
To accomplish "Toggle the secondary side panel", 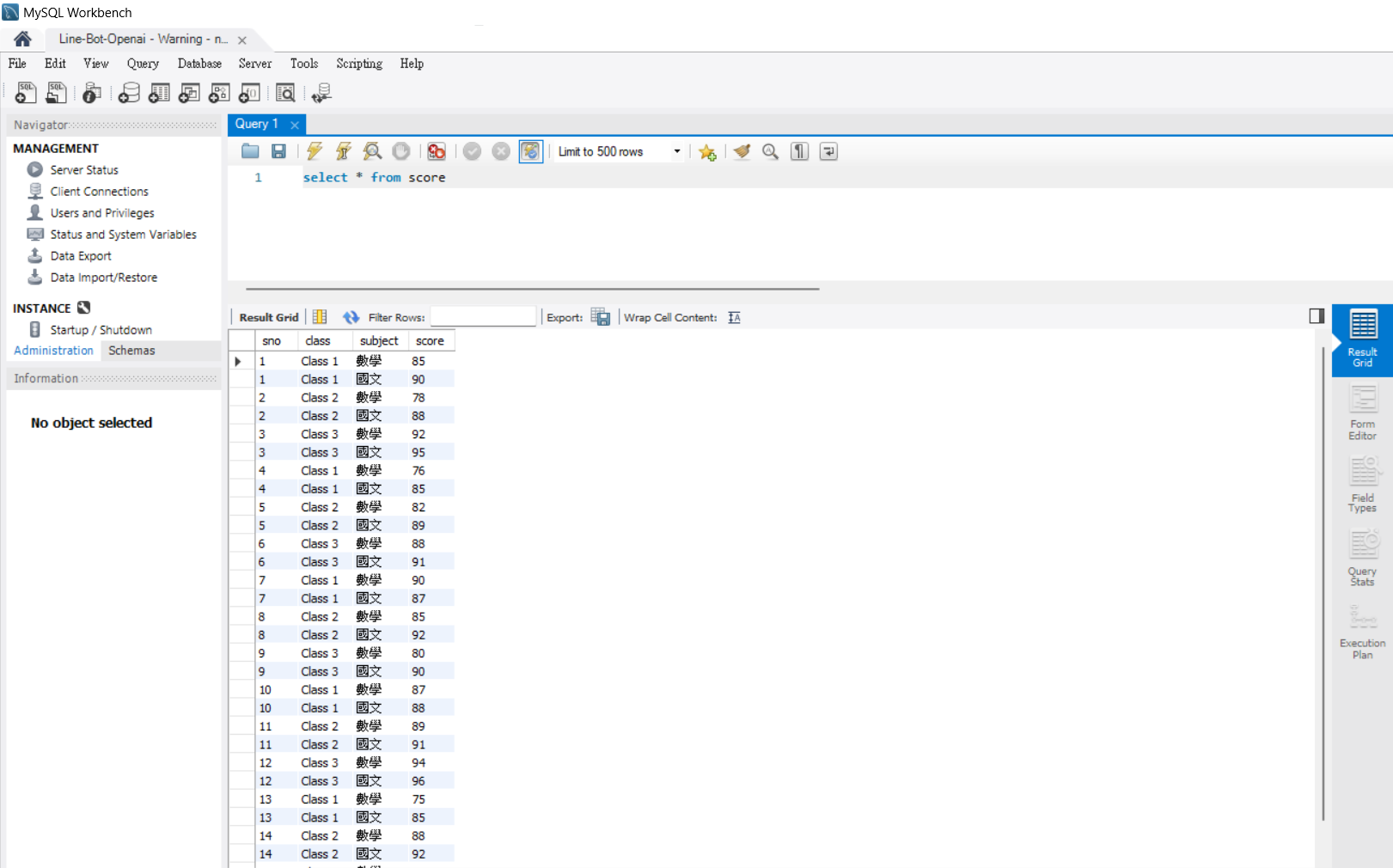I will pos(1317,315).
